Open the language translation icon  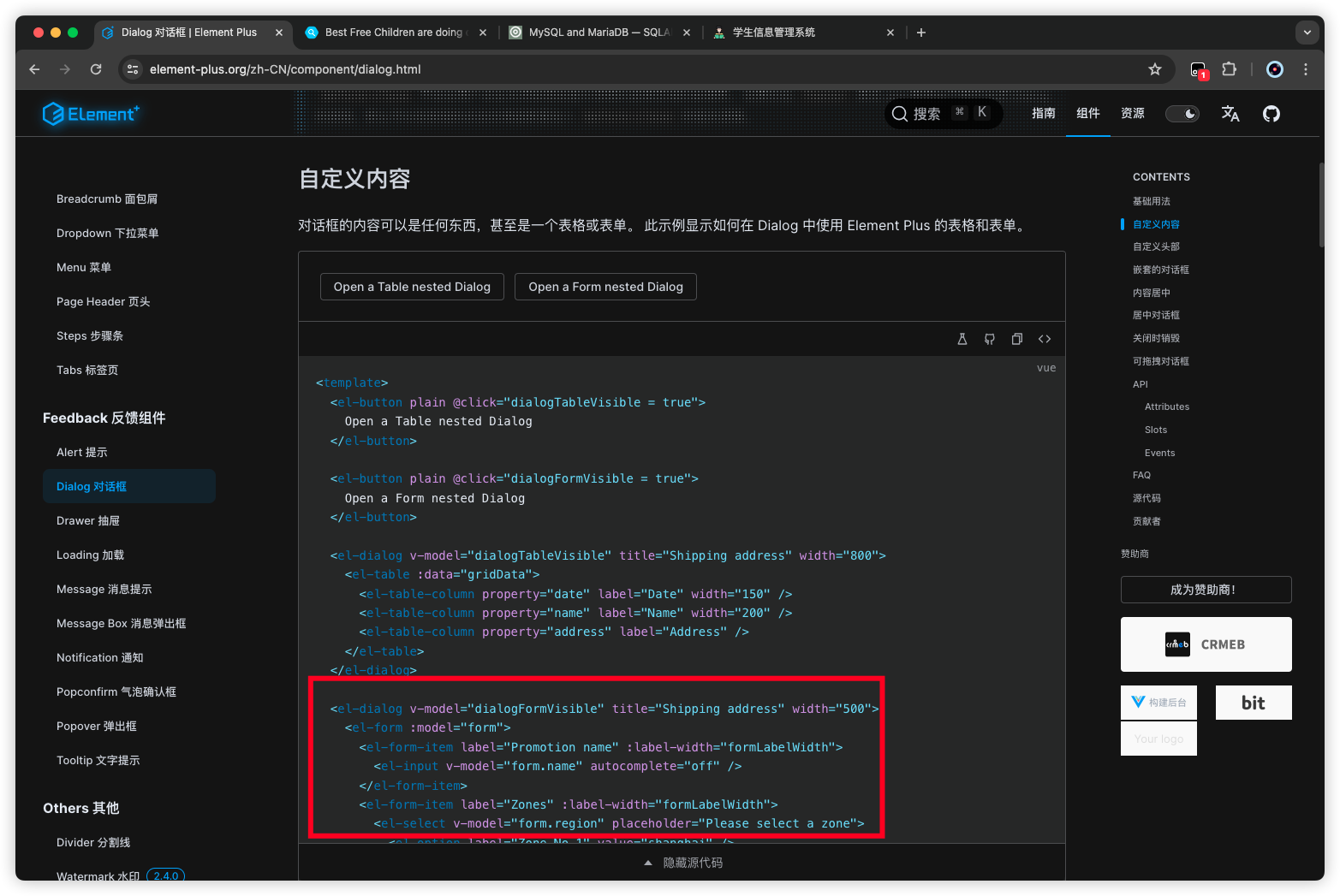point(1230,114)
